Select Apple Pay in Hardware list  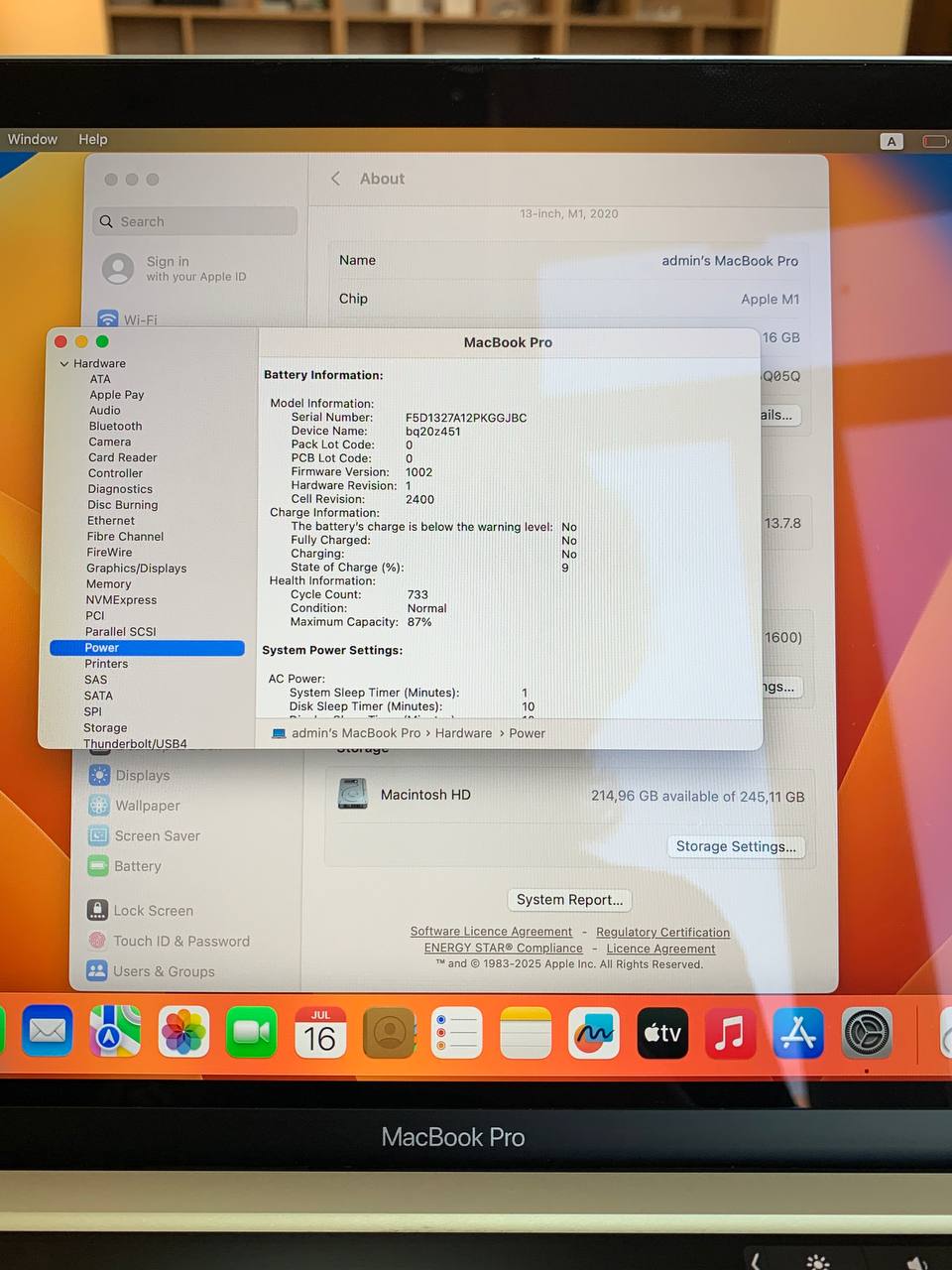click(117, 395)
